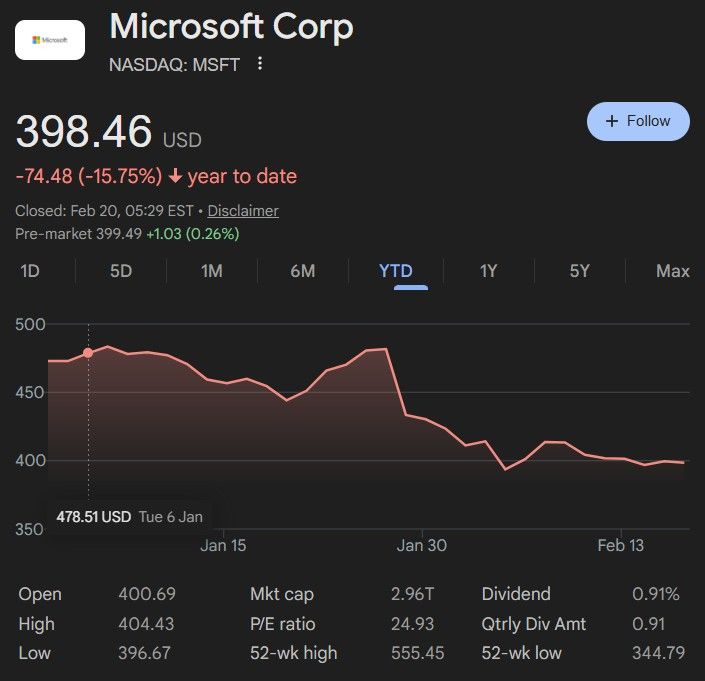Click the Qtrly Div Amt label
Image resolution: width=705 pixels, height=681 pixels.
pyautogui.click(x=533, y=624)
